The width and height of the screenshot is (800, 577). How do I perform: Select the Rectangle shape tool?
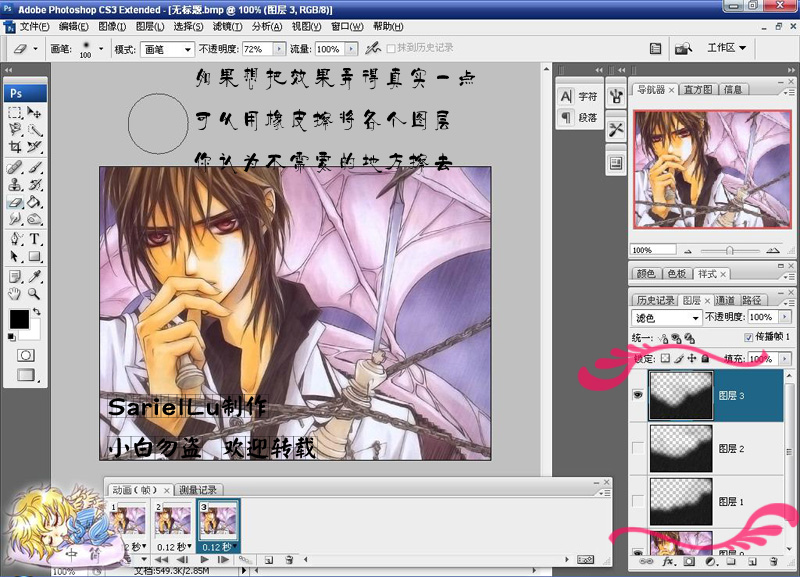pos(34,256)
